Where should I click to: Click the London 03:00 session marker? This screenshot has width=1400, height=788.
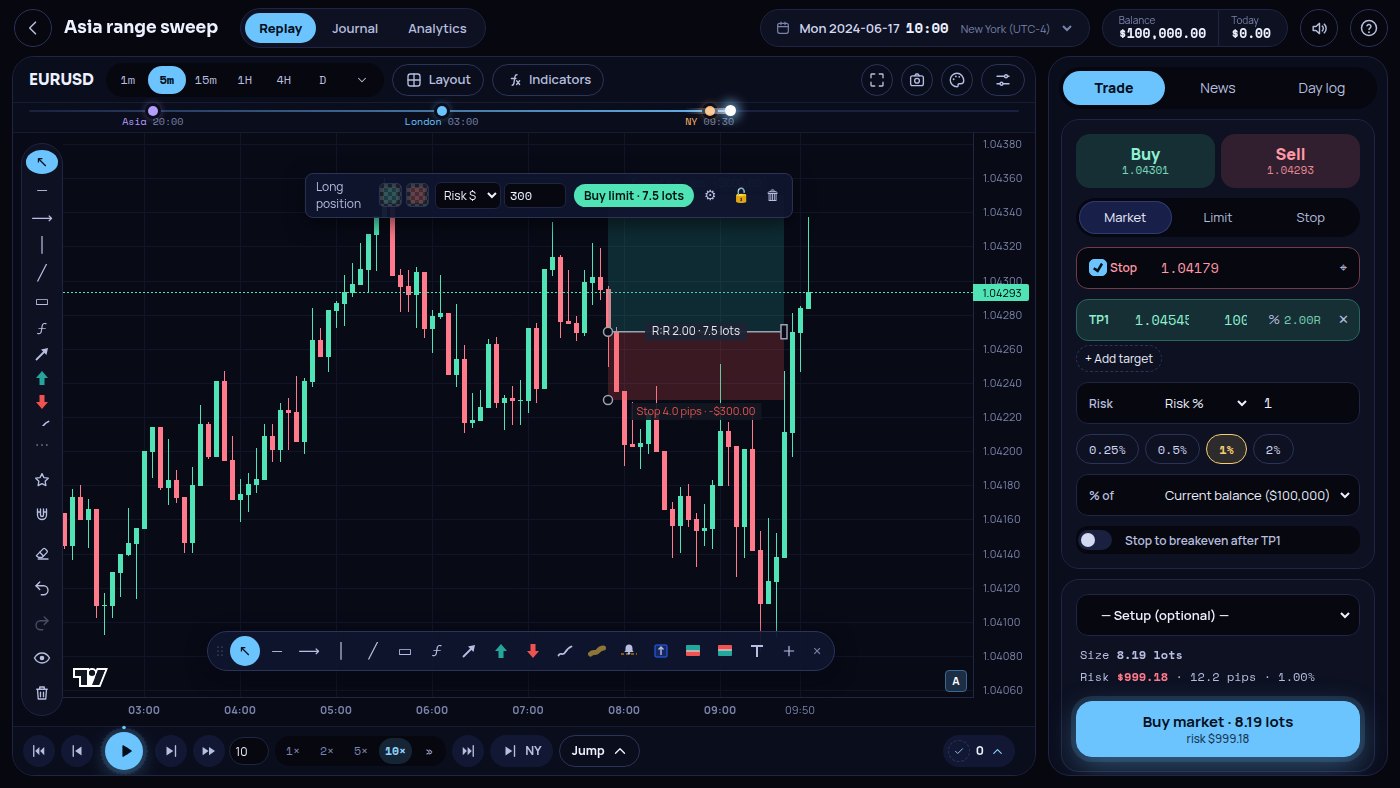442,111
